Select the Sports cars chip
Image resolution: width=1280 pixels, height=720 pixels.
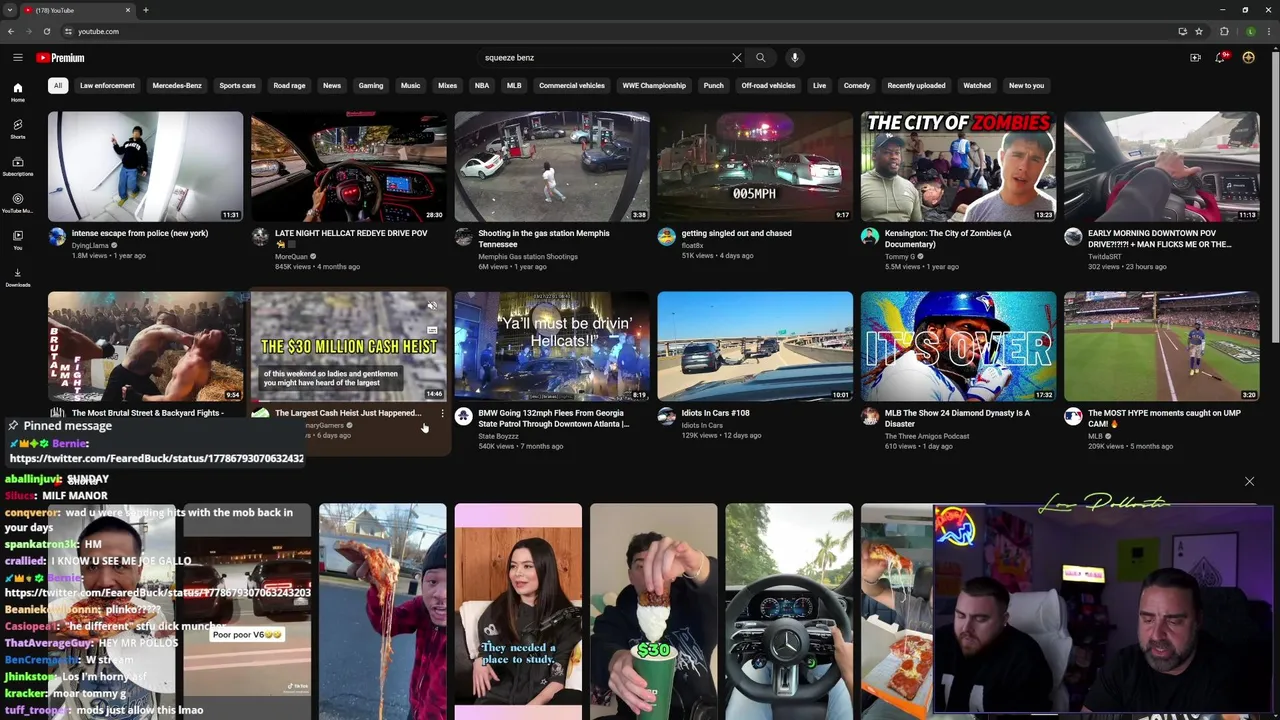click(x=237, y=86)
